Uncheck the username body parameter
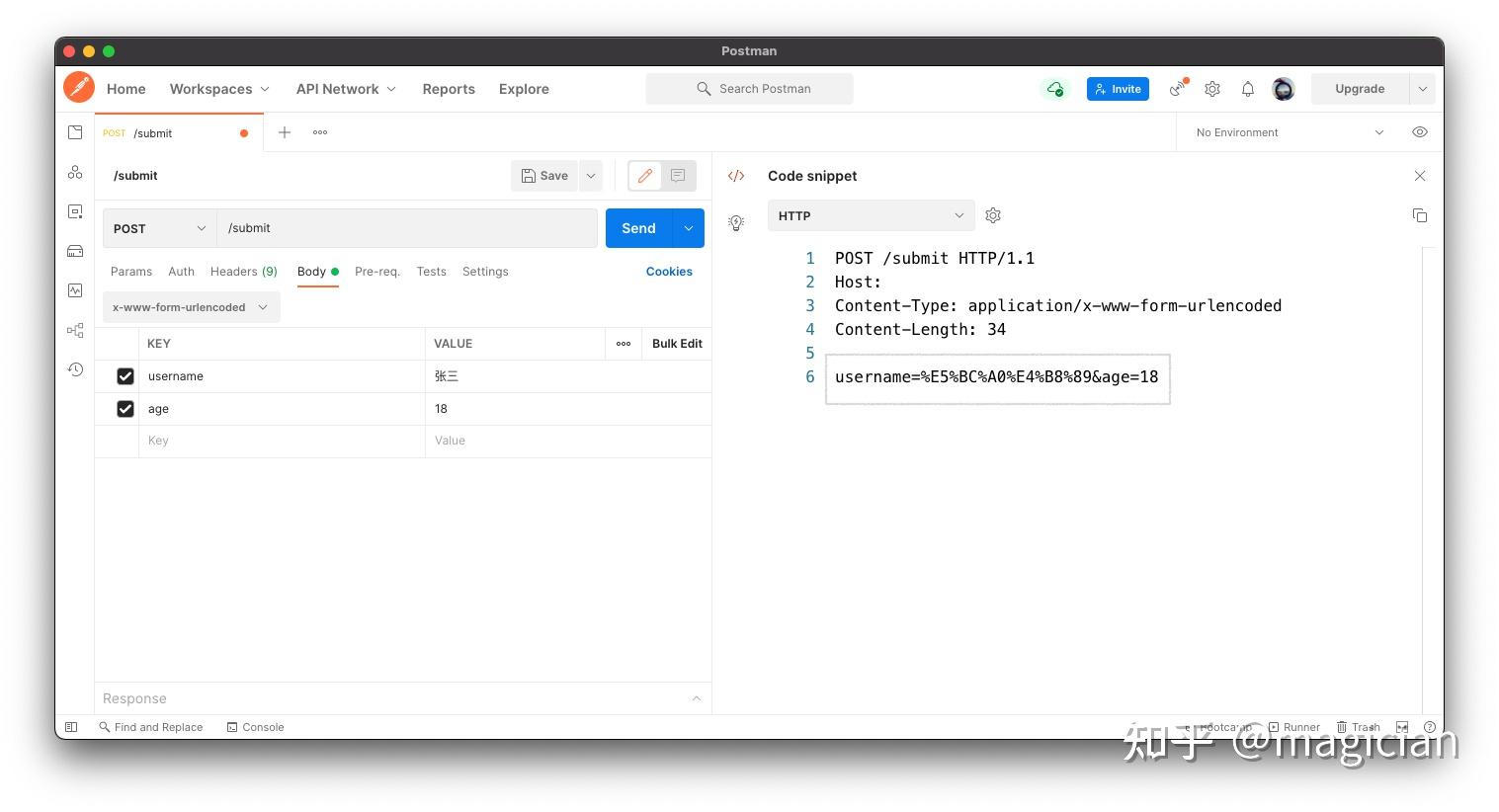The height and width of the screenshot is (812, 1499). (x=125, y=375)
